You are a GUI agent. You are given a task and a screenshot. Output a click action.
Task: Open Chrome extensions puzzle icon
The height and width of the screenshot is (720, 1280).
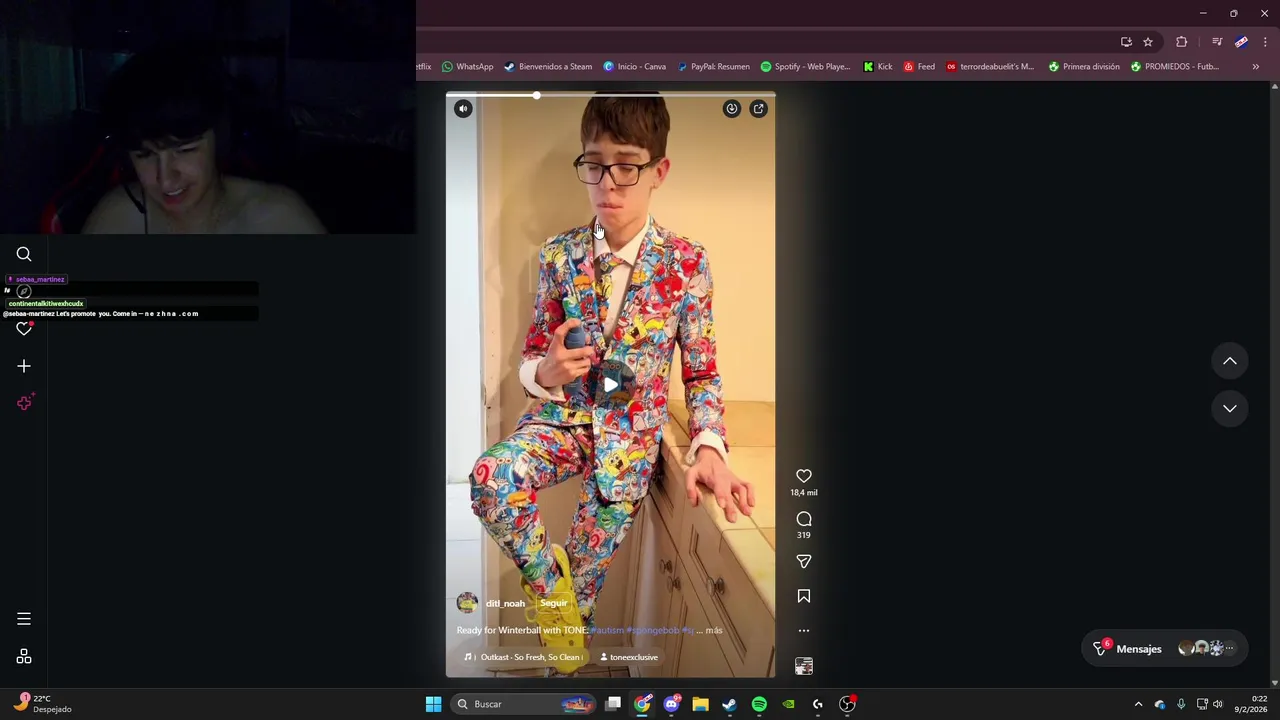[x=1182, y=42]
